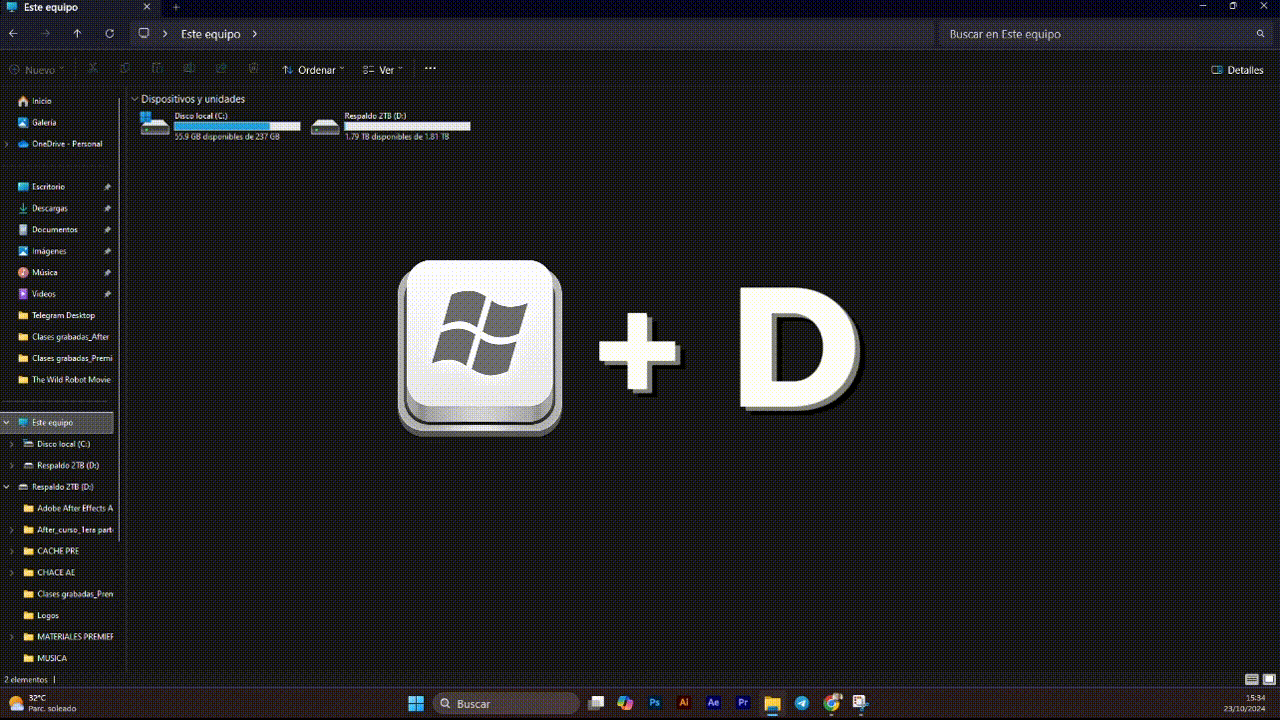Expand the CACHE PRE folder node

click(12, 551)
